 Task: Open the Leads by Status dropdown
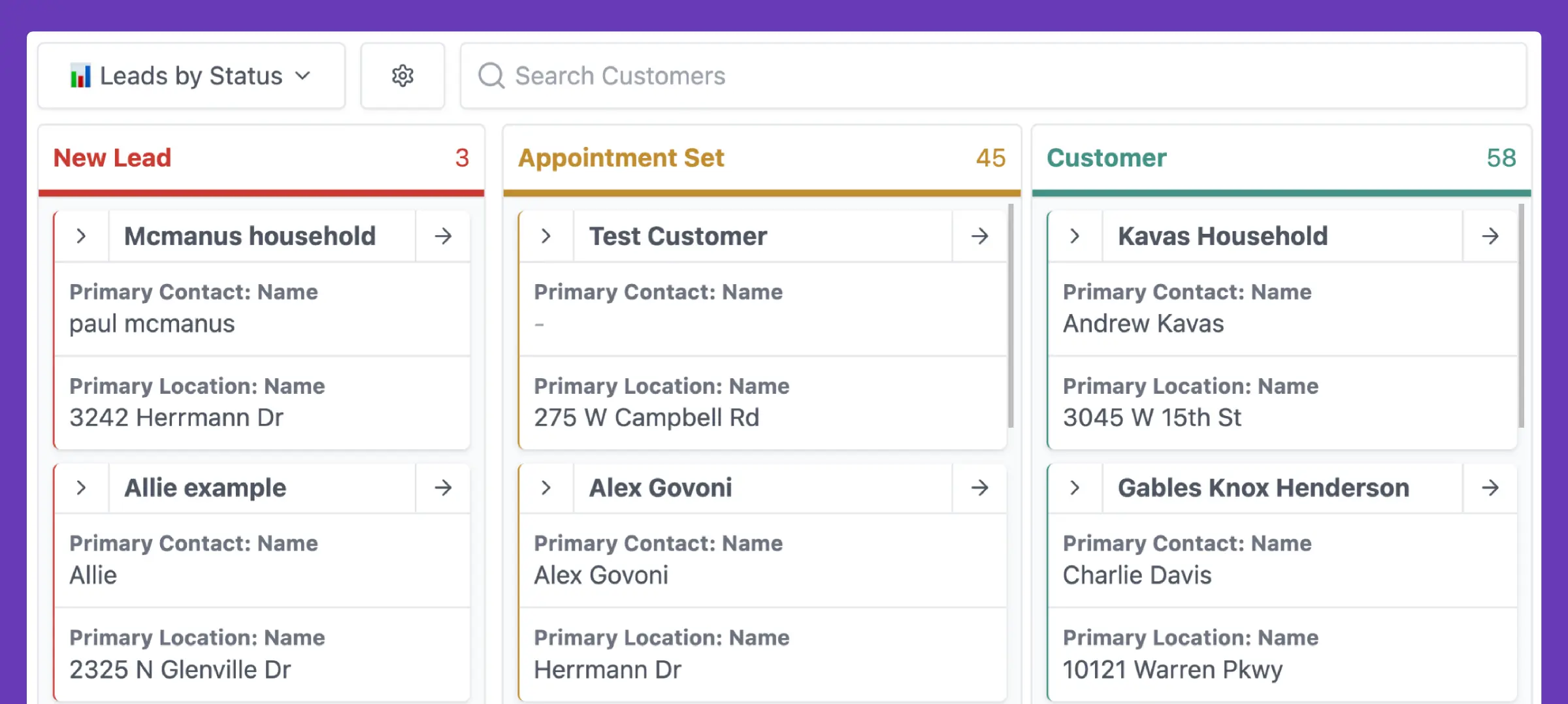pyautogui.click(x=303, y=75)
